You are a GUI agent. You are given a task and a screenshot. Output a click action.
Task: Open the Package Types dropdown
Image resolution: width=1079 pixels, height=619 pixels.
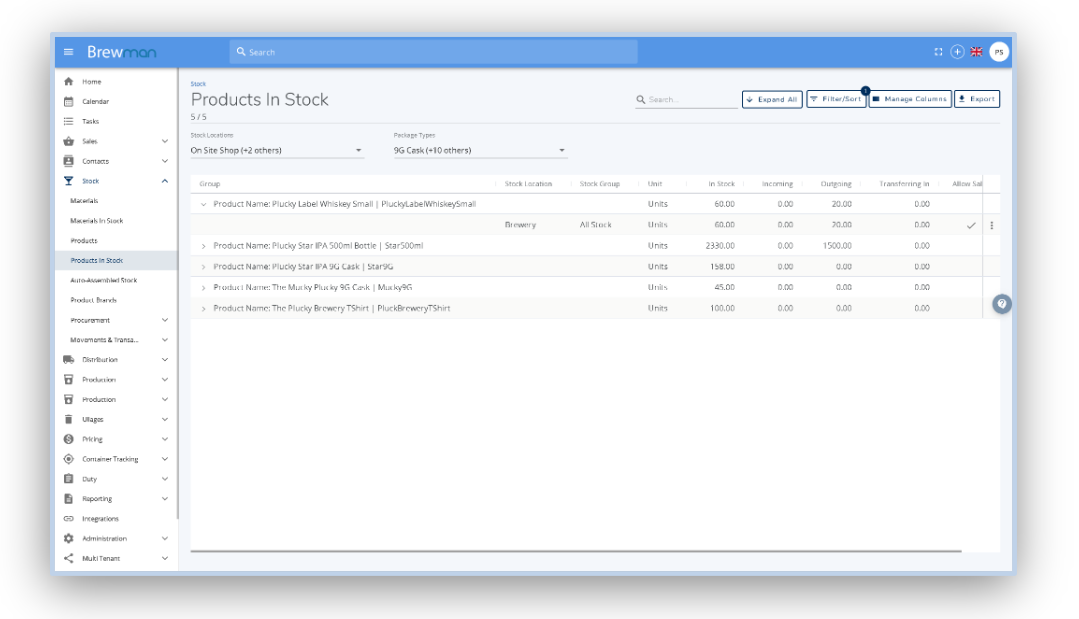point(480,150)
